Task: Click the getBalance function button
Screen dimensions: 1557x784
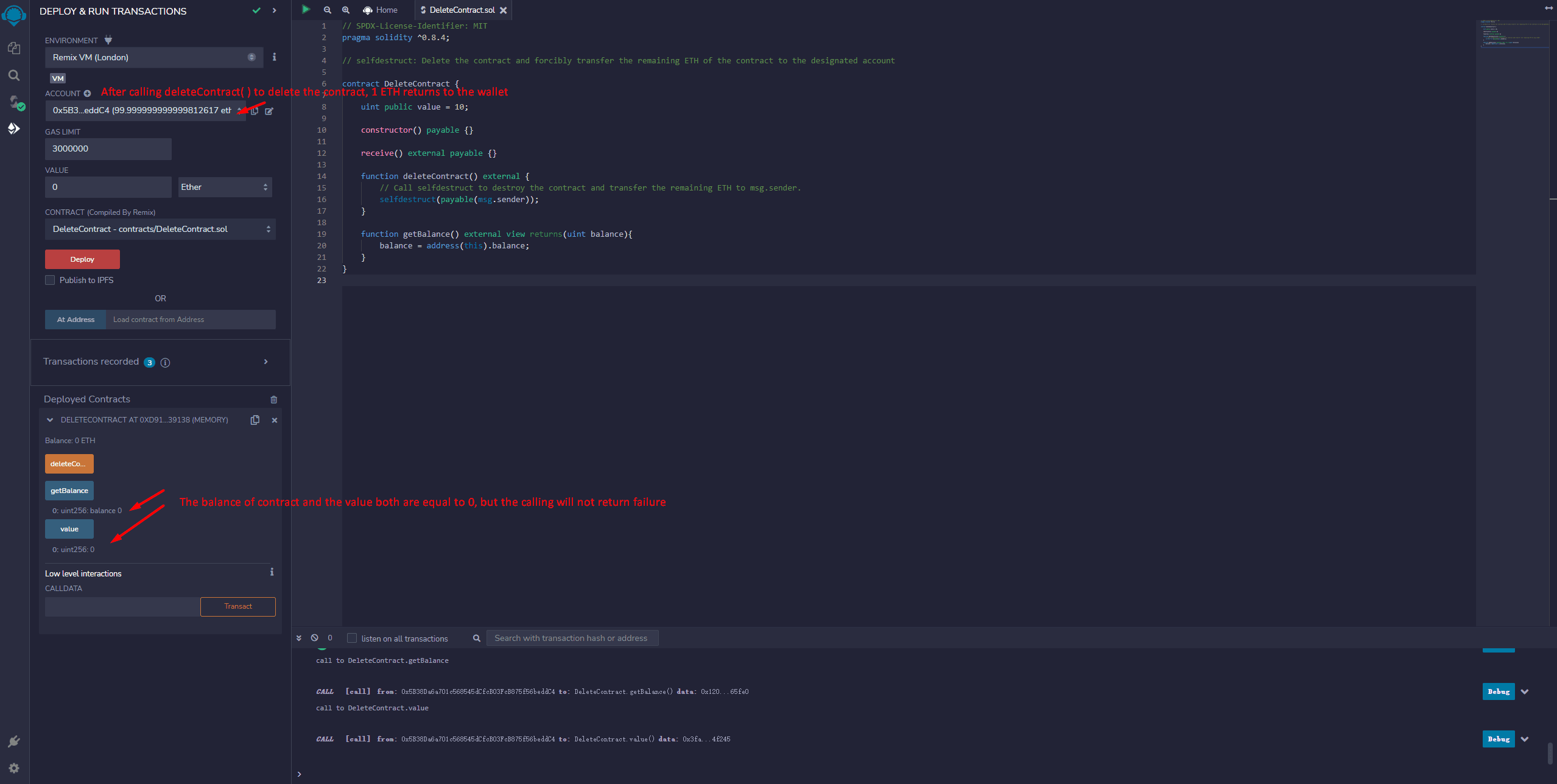Action: coord(69,491)
